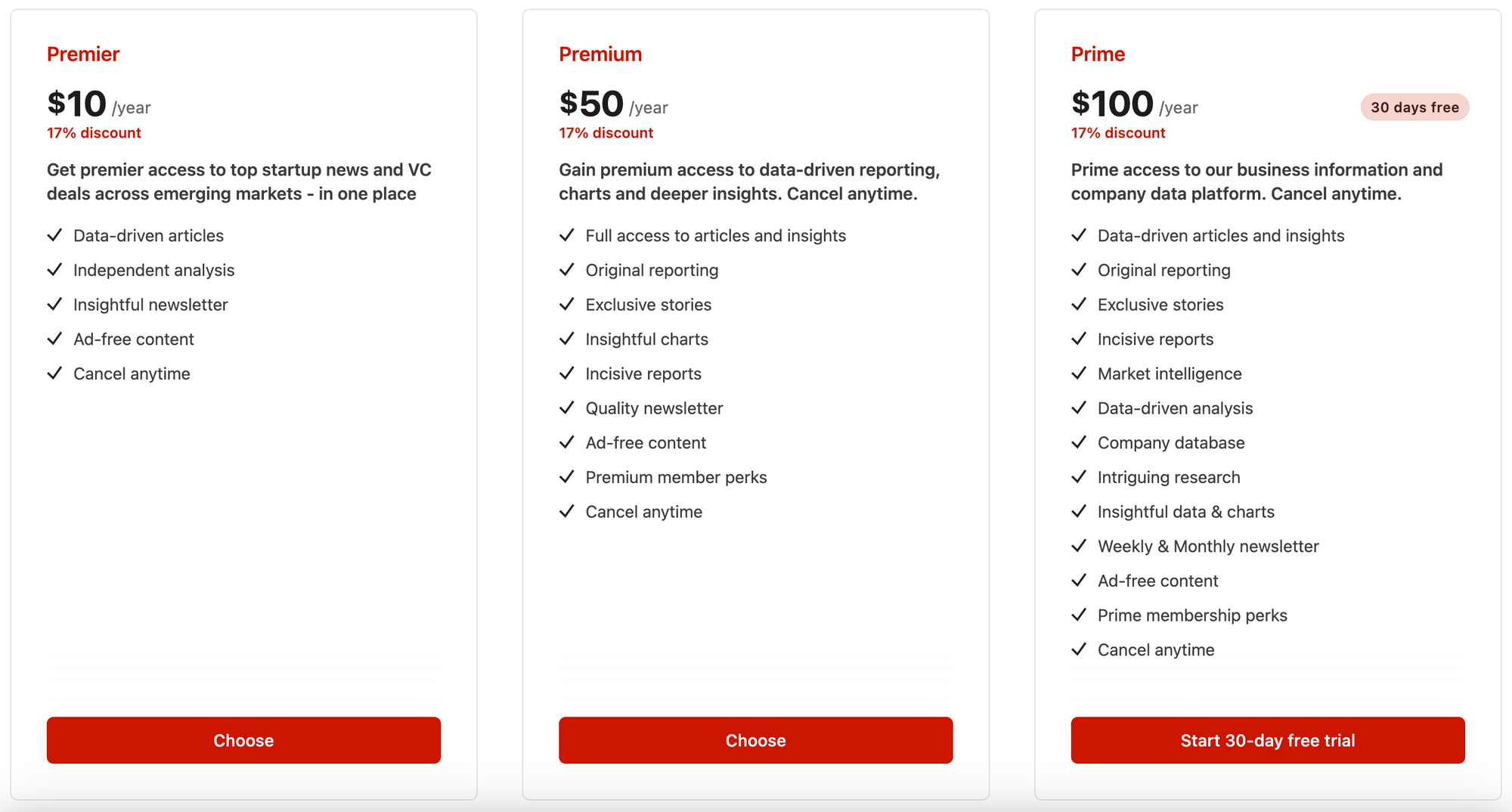
Task: Click the Choose button under Premier plan
Action: (x=243, y=740)
